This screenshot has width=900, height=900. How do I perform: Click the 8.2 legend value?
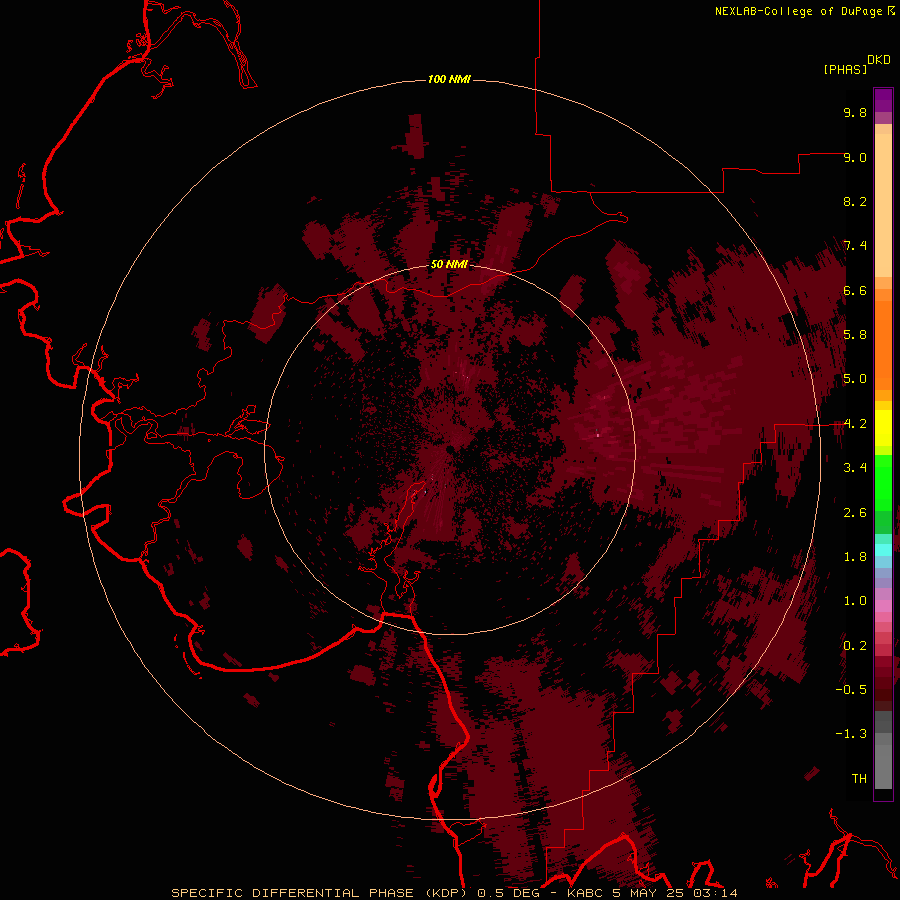855,201
